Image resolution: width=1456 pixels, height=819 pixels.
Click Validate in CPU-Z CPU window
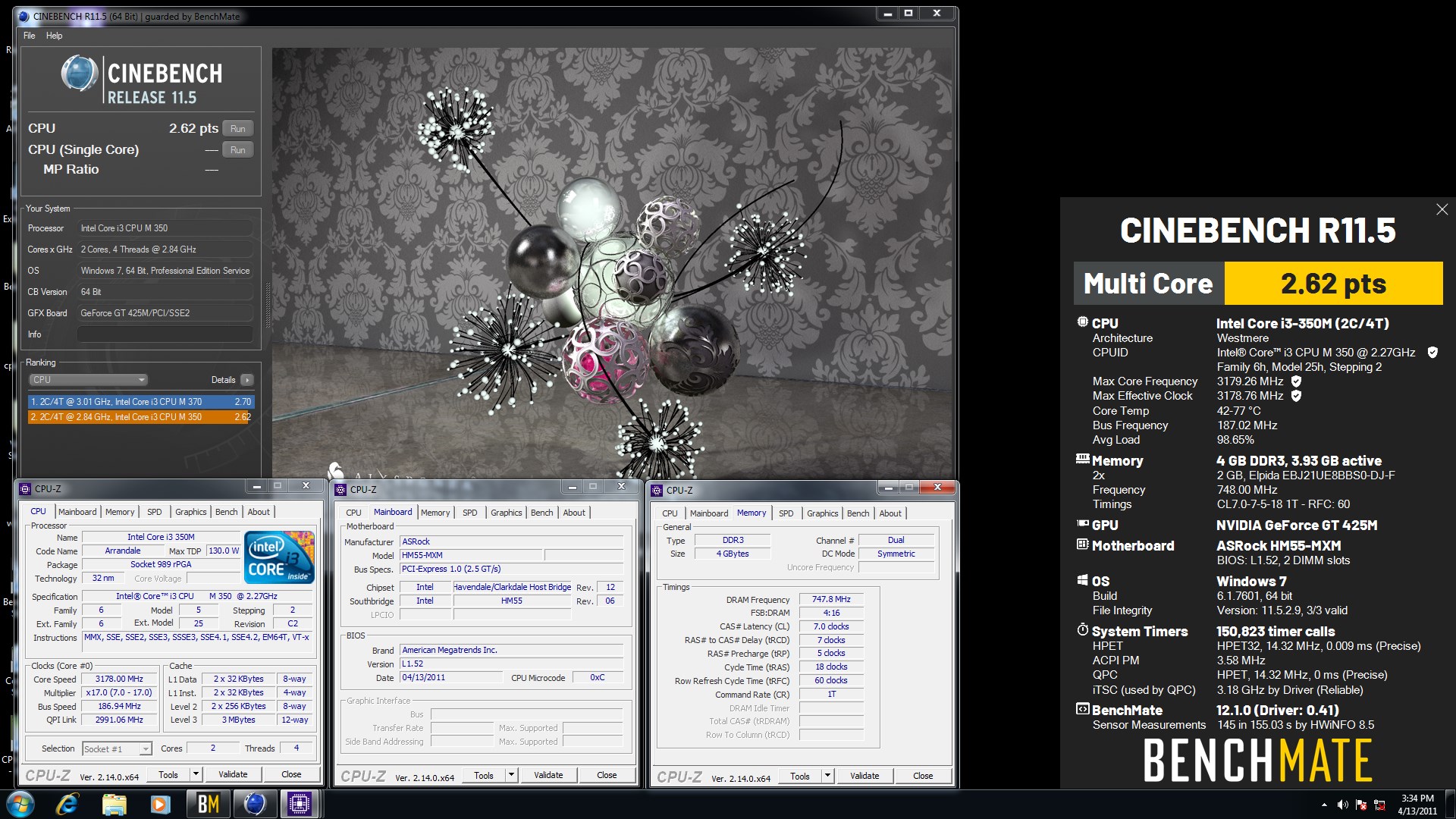(233, 774)
